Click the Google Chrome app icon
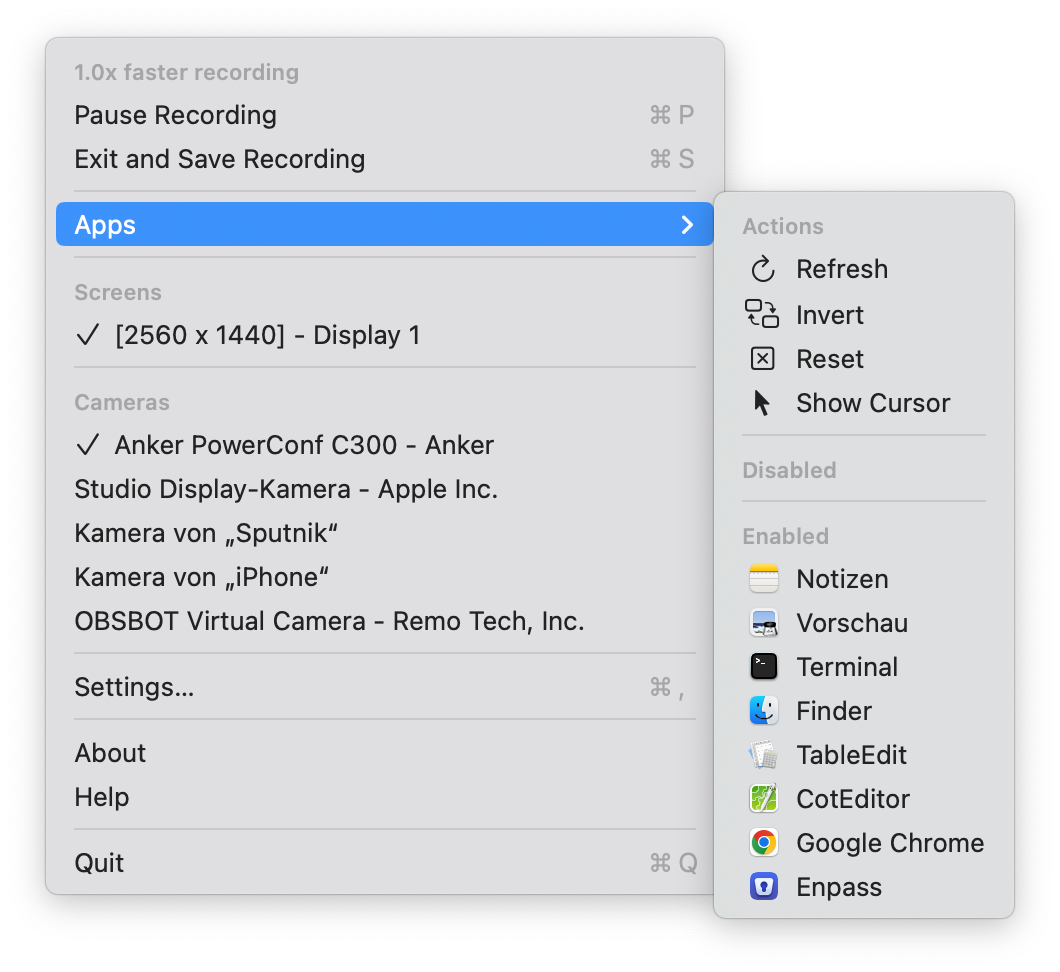 click(764, 843)
